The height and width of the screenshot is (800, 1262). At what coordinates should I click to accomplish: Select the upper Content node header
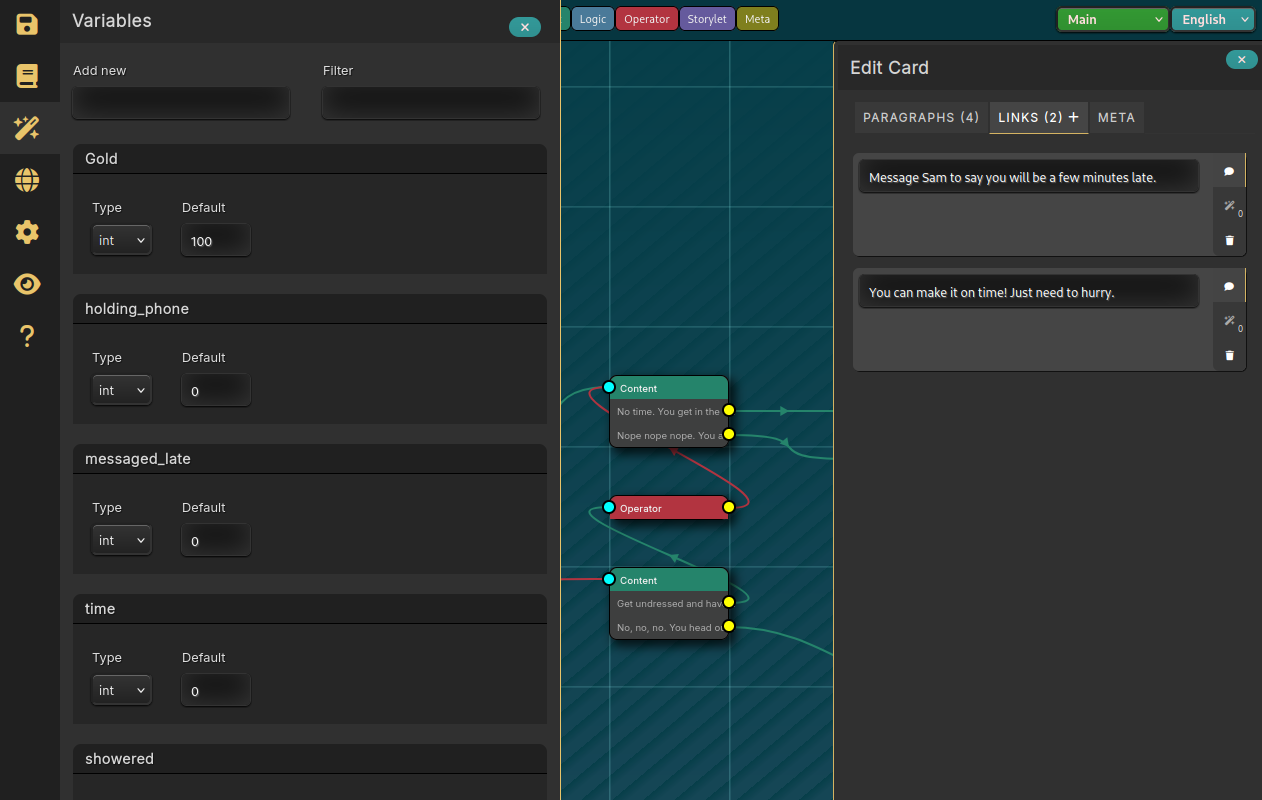click(669, 388)
